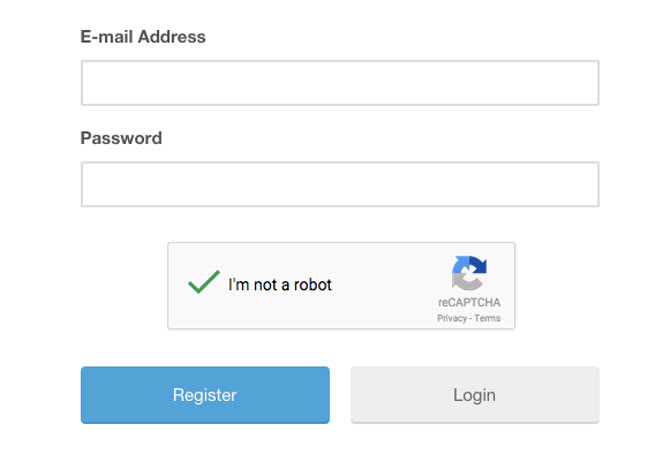Viewport: 670px width, 462px height.
Task: Submit the form with Register
Action: tap(205, 395)
